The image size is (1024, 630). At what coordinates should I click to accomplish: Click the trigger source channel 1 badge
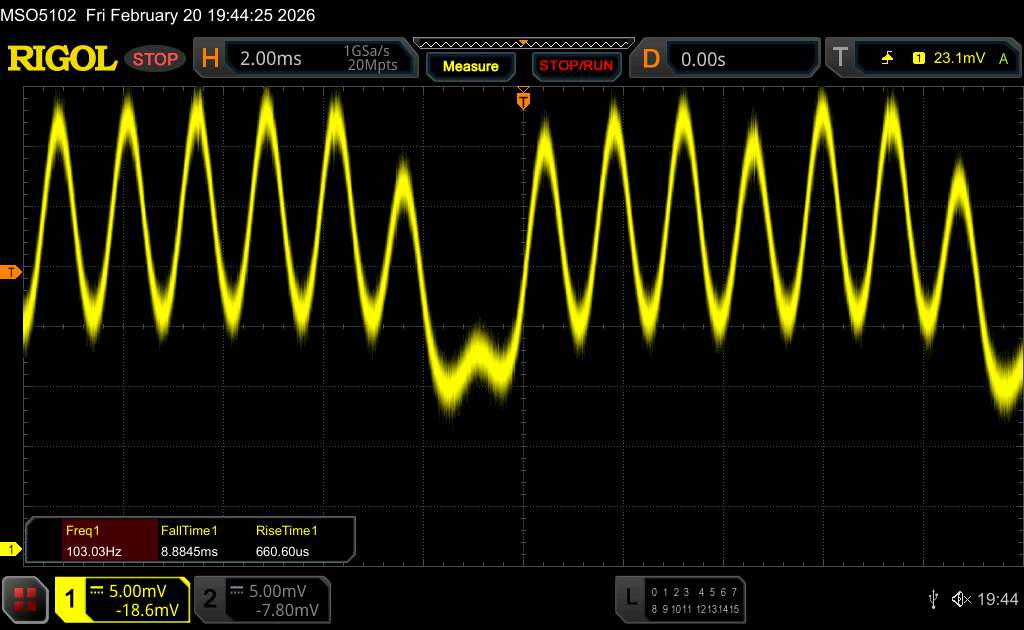[x=918, y=59]
